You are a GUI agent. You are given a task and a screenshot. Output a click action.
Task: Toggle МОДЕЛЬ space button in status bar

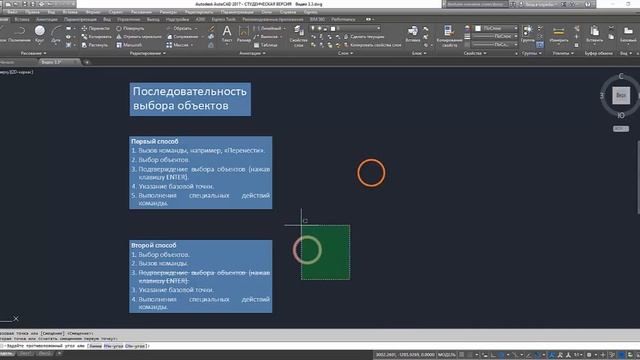click(x=447, y=355)
